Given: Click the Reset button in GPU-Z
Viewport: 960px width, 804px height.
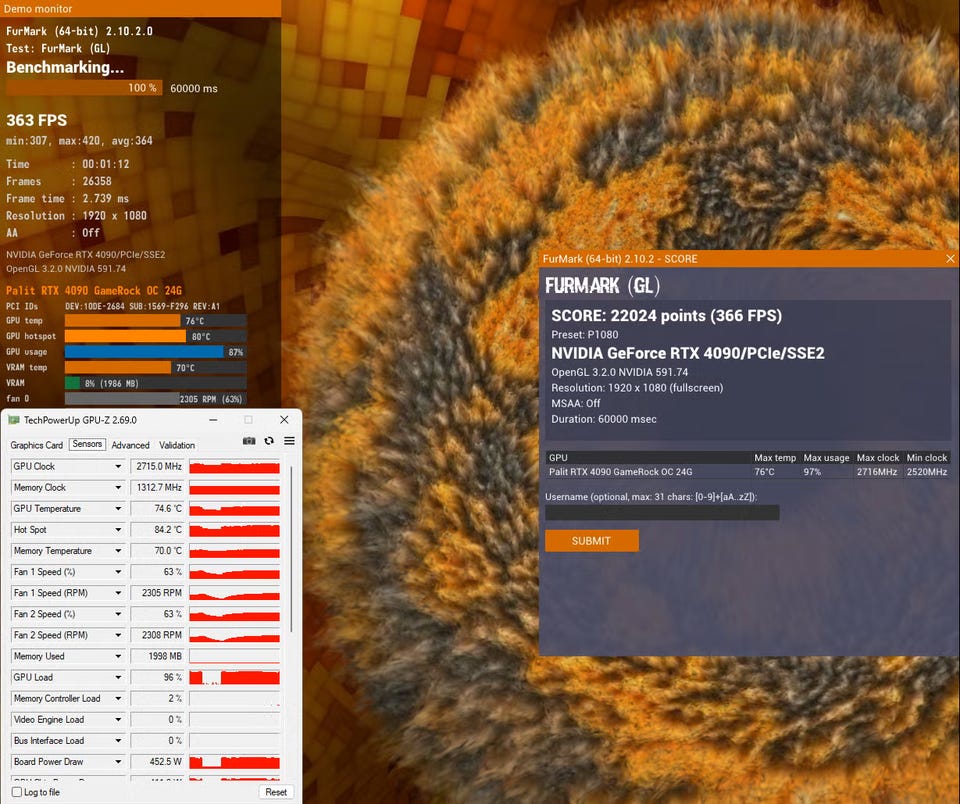Looking at the screenshot, I should point(276,792).
